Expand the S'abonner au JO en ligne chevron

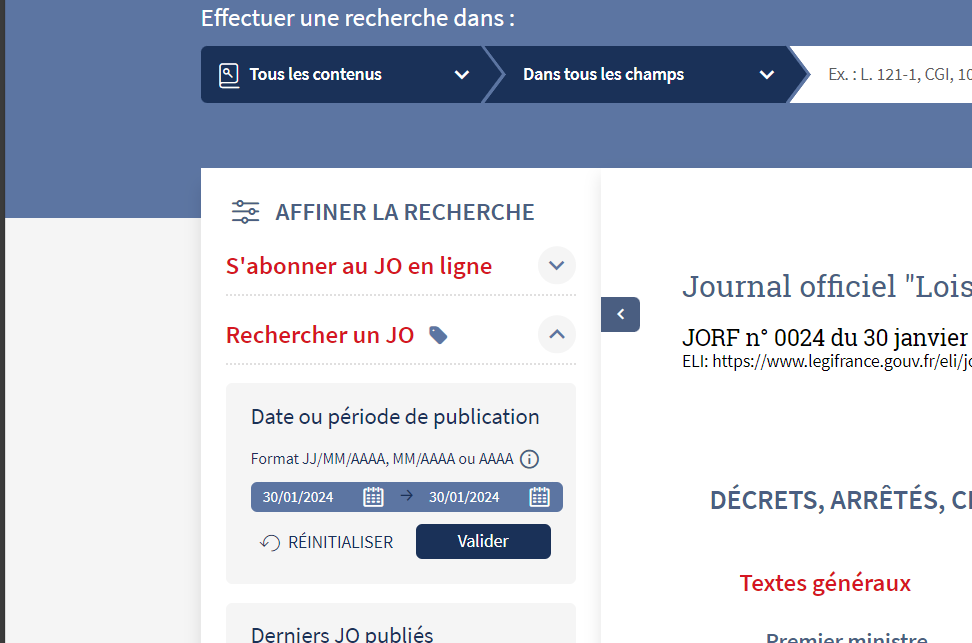tap(557, 266)
